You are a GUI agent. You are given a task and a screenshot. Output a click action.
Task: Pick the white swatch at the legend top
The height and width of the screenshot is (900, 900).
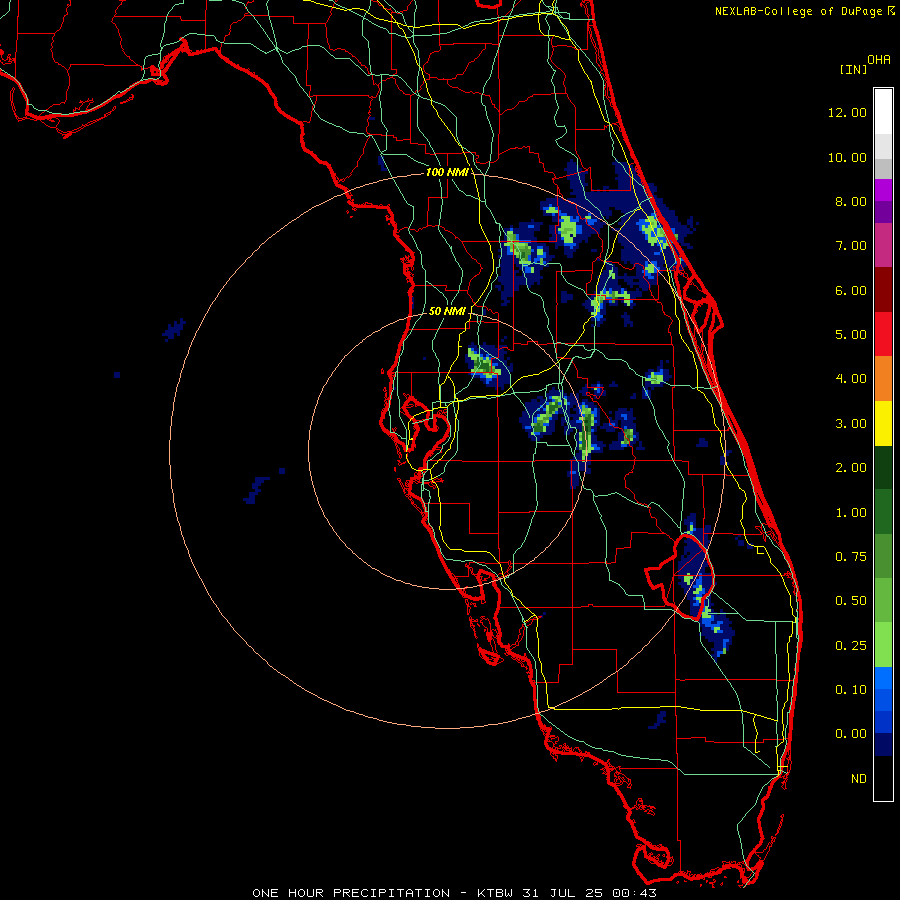point(883,111)
